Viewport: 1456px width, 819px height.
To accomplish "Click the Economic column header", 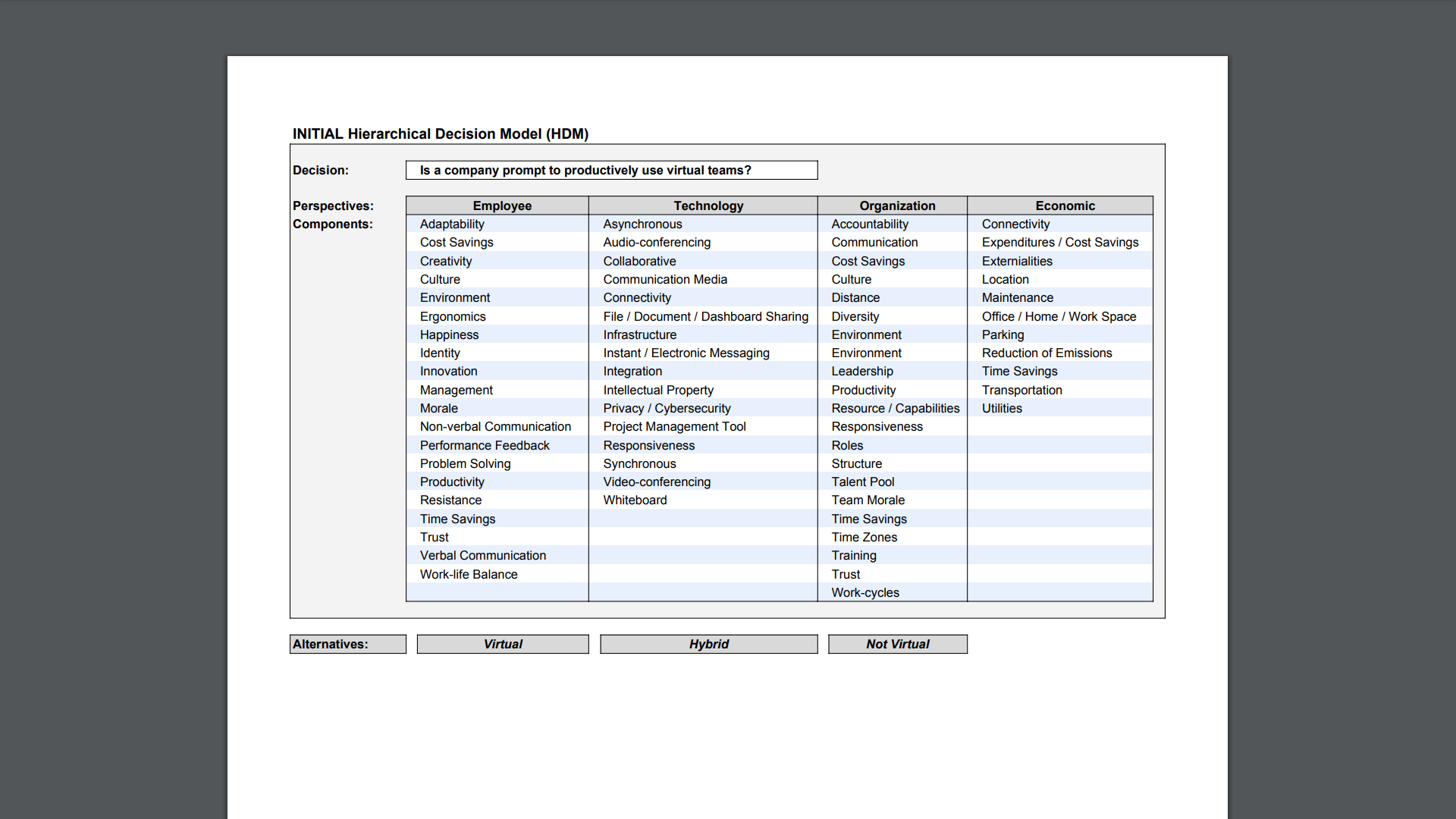I will [x=1065, y=206].
